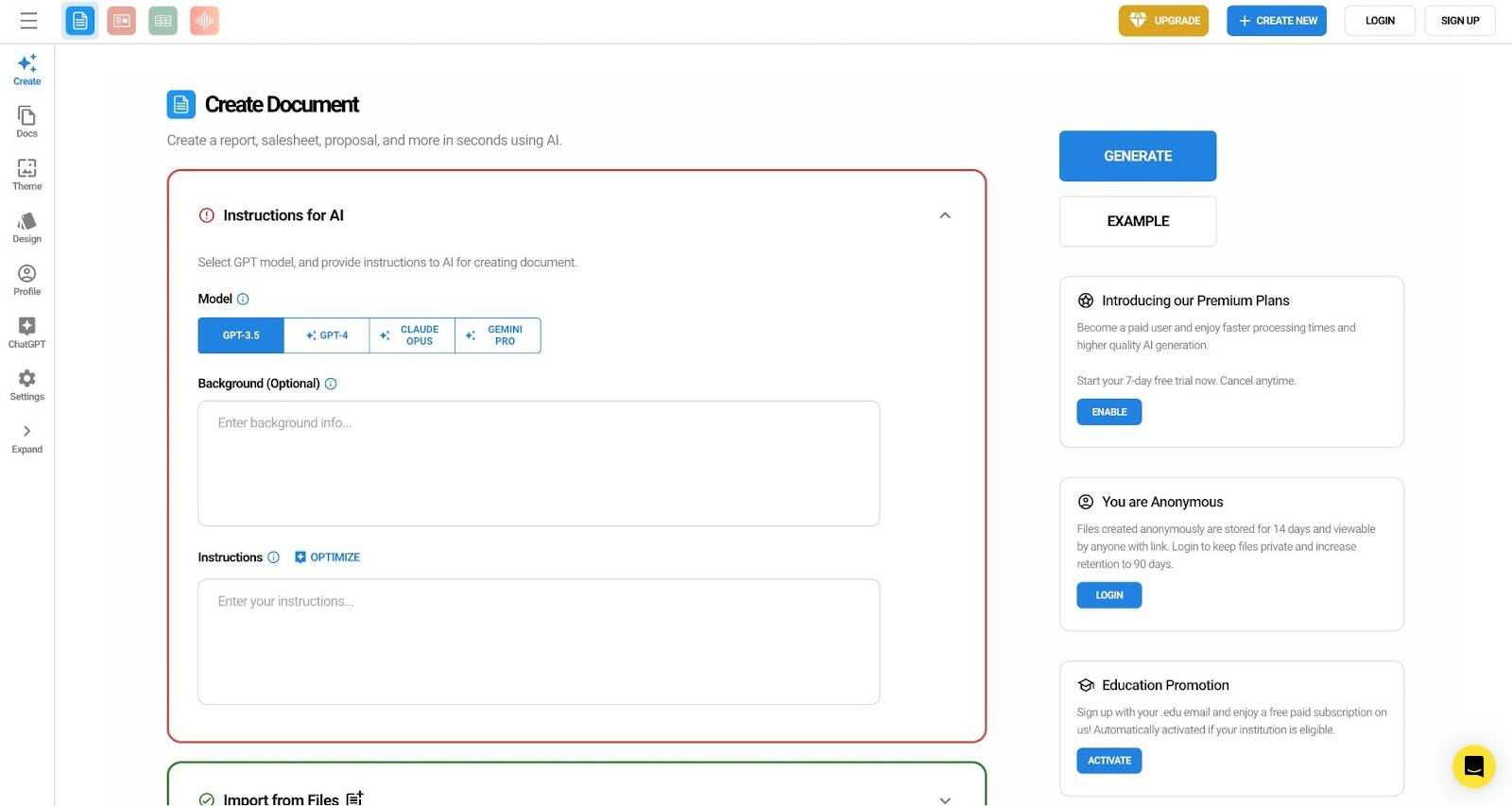Screen dimensions: 1512x806
Task: Click the You are Anonymous user icon
Action: tap(1086, 502)
